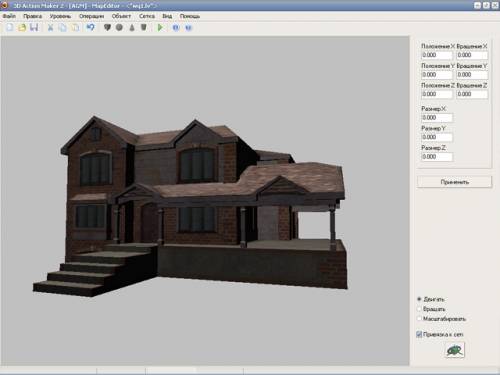Click the Размер Z input field
Screen dimensions: 500x375
[x=437, y=157]
